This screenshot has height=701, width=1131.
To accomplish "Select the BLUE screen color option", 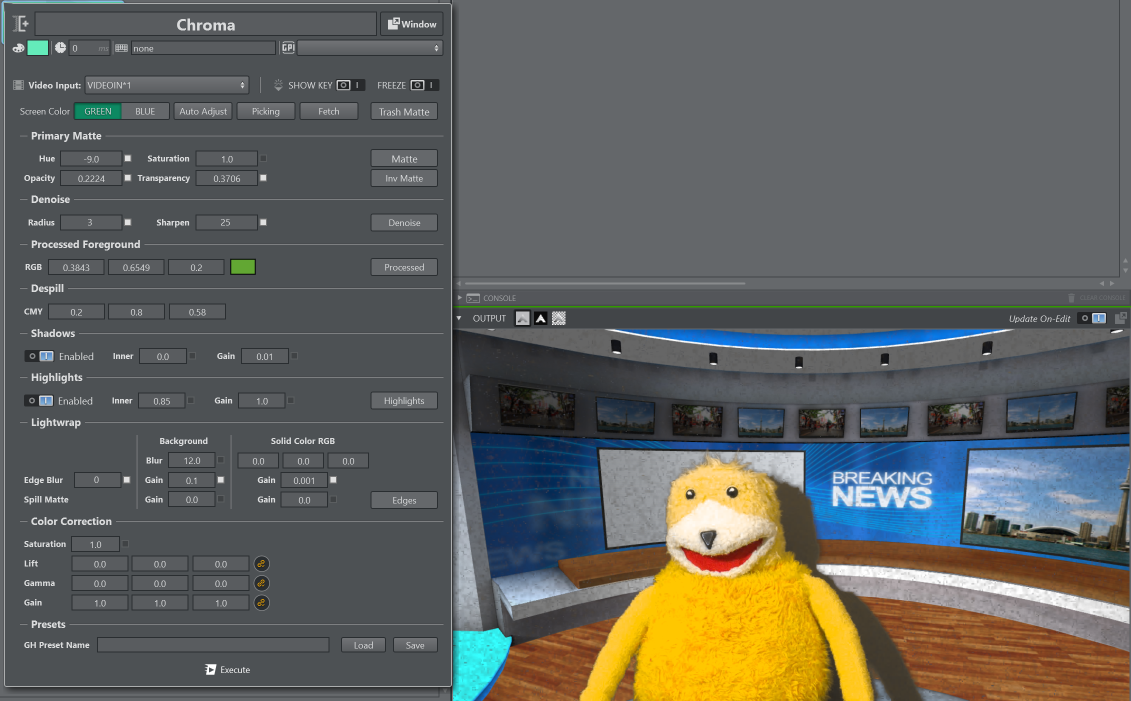I will click(145, 111).
